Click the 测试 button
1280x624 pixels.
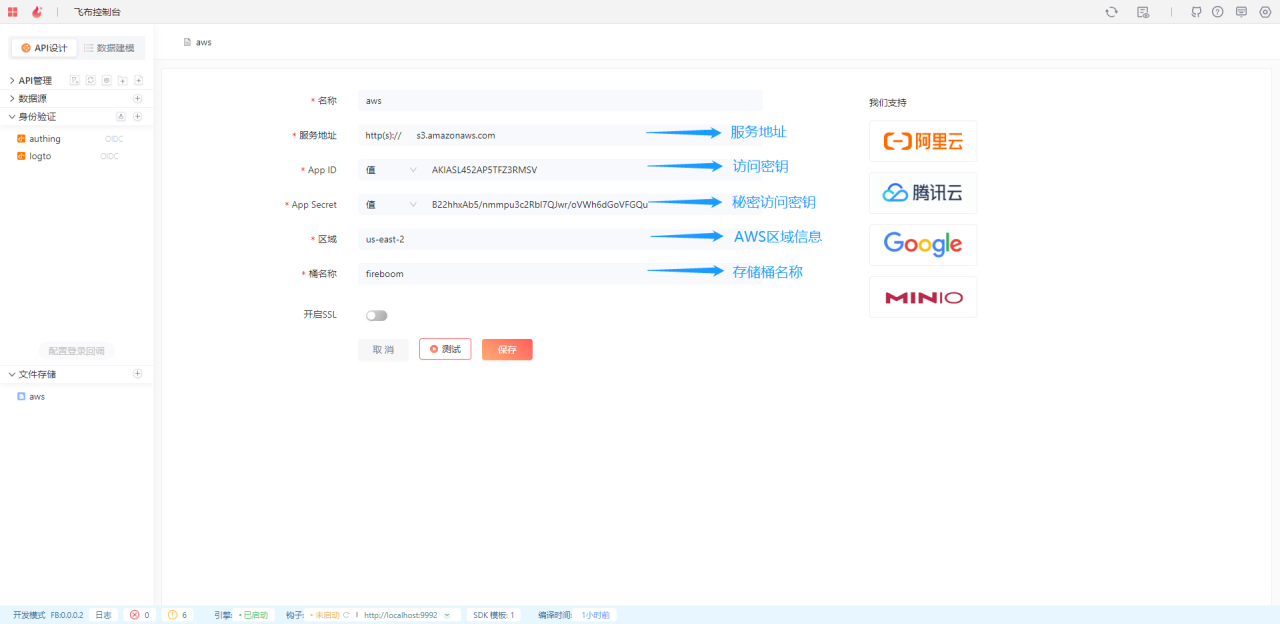pos(445,349)
